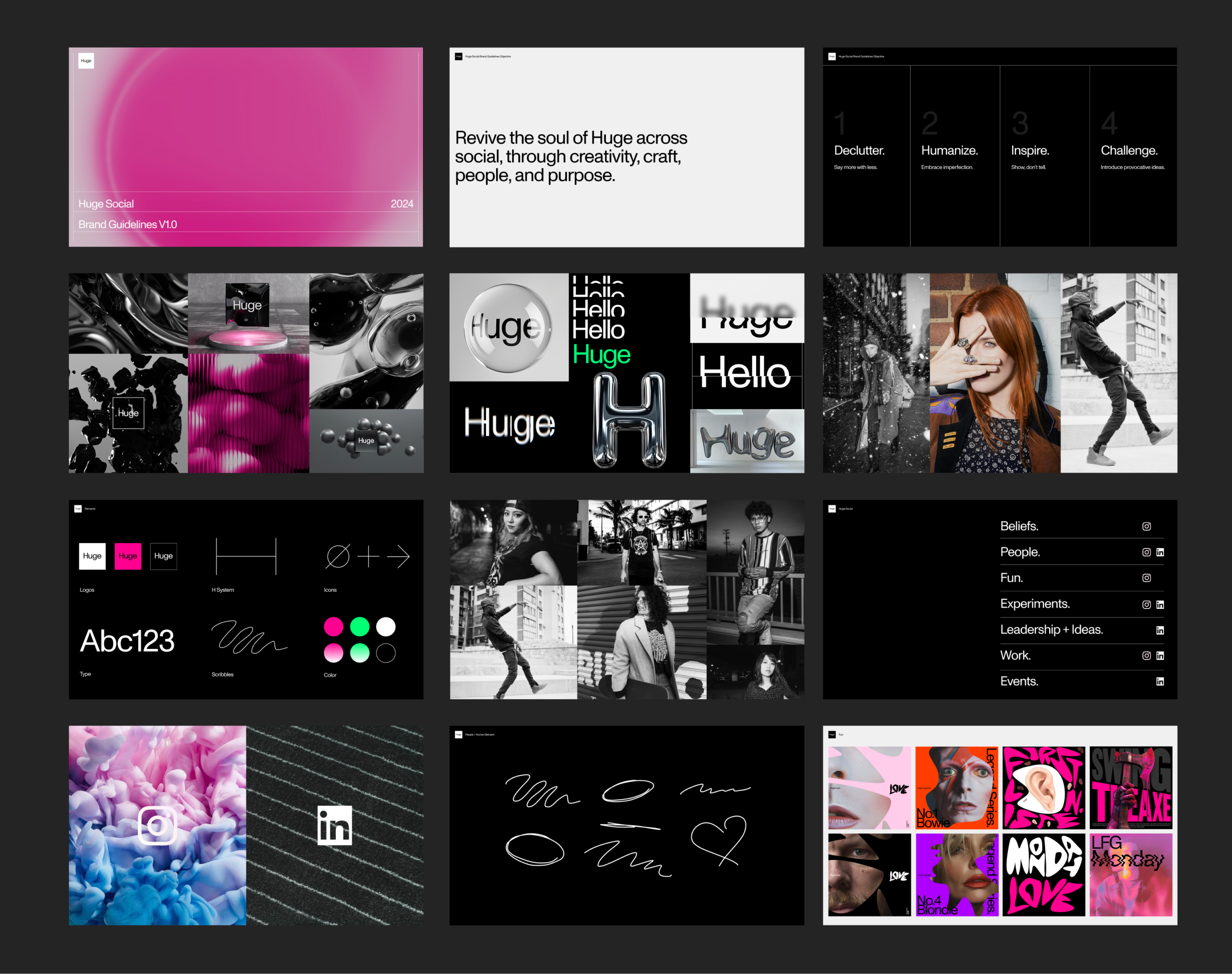
Task: Select the "Revive the soul of Huge" objective statement
Action: (x=571, y=156)
